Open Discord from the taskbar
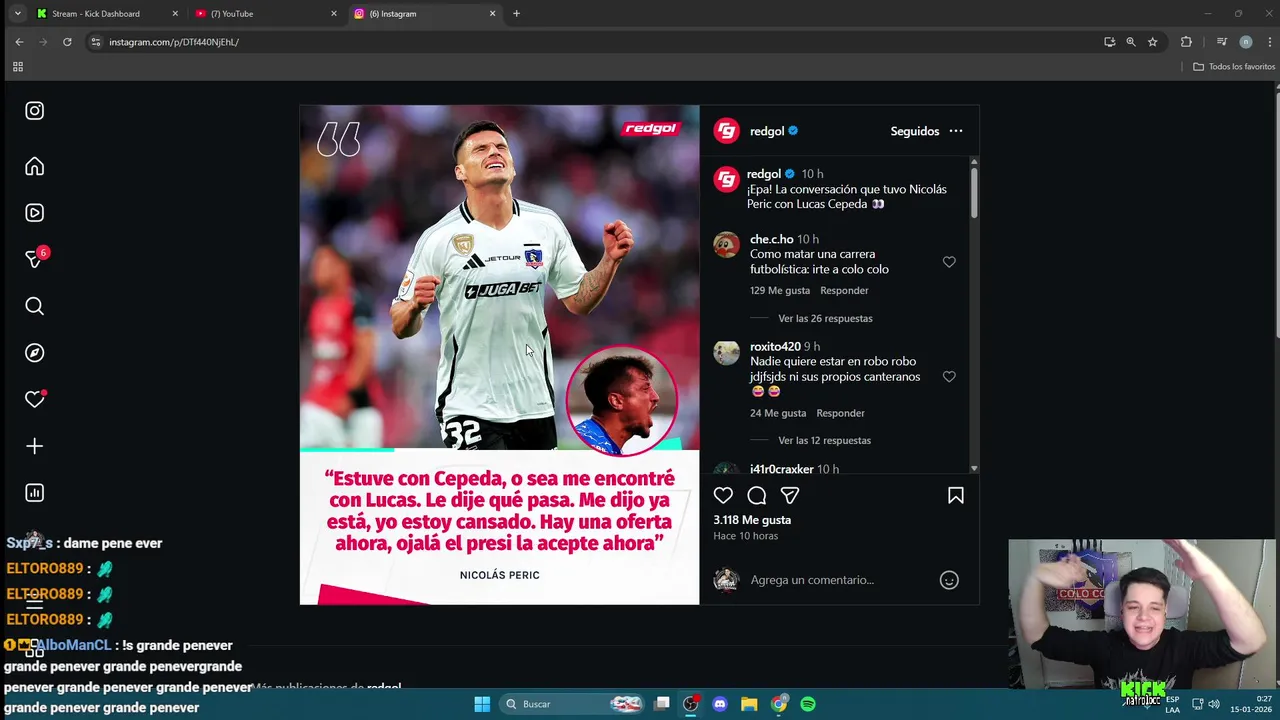Screen dimensions: 1280x720 point(719,704)
